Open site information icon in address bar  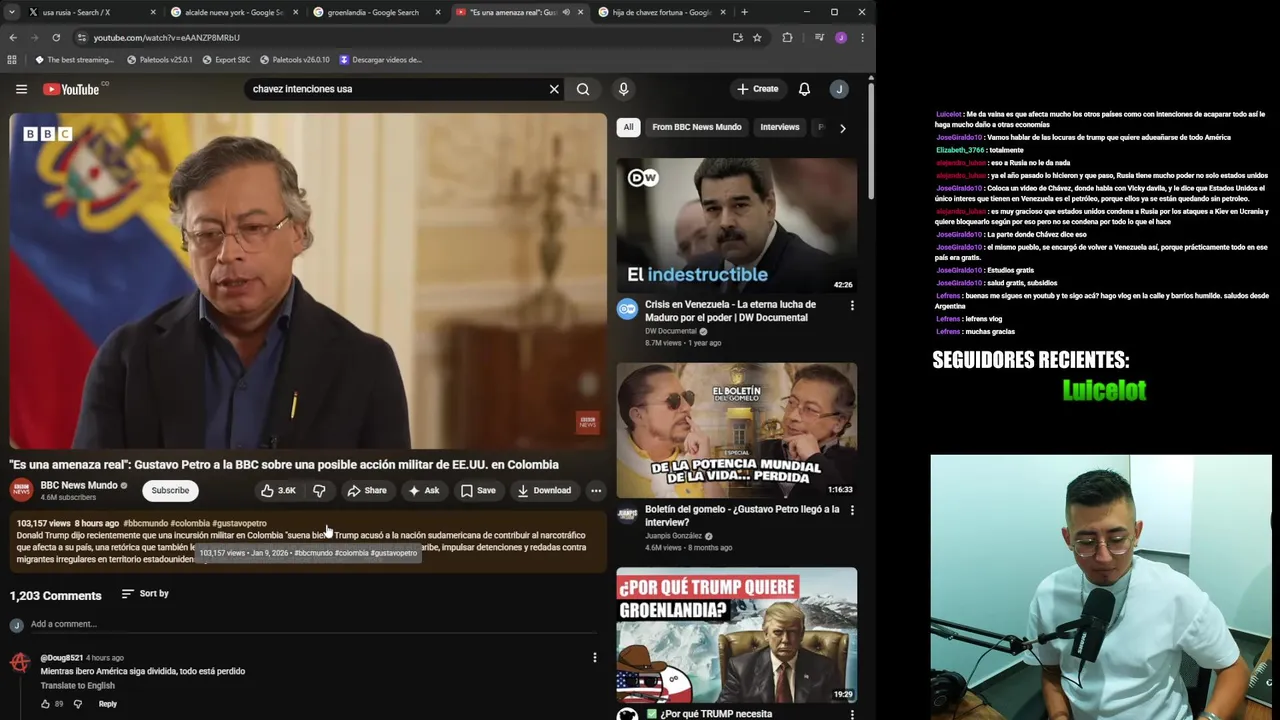pos(82,37)
